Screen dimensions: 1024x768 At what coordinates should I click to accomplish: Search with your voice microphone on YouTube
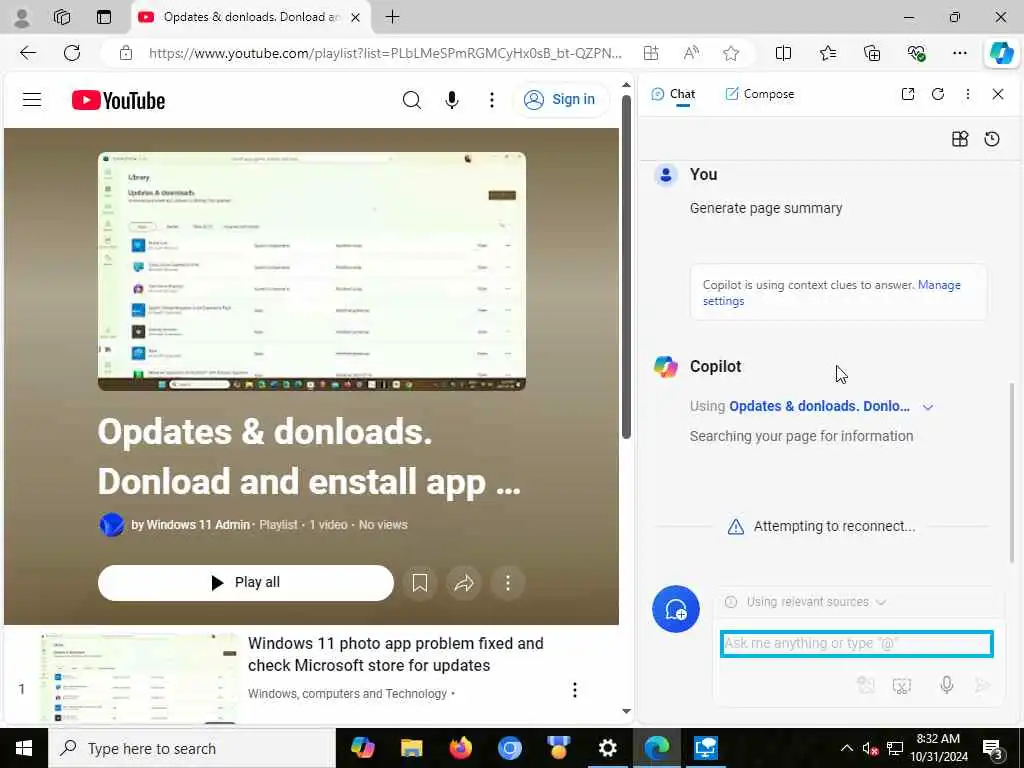click(x=451, y=100)
